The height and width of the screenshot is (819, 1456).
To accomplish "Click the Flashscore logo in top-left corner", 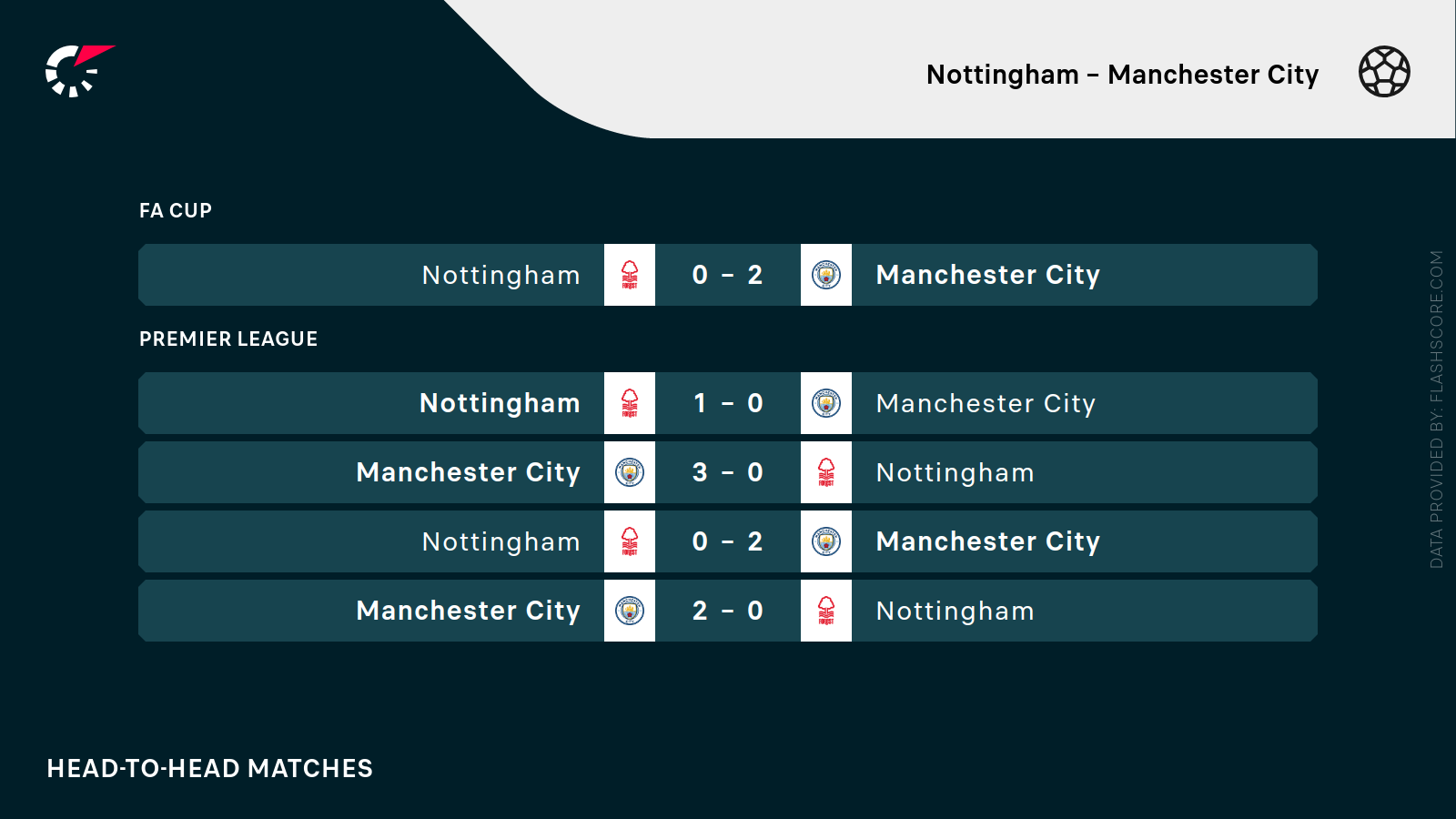I will tap(77, 71).
